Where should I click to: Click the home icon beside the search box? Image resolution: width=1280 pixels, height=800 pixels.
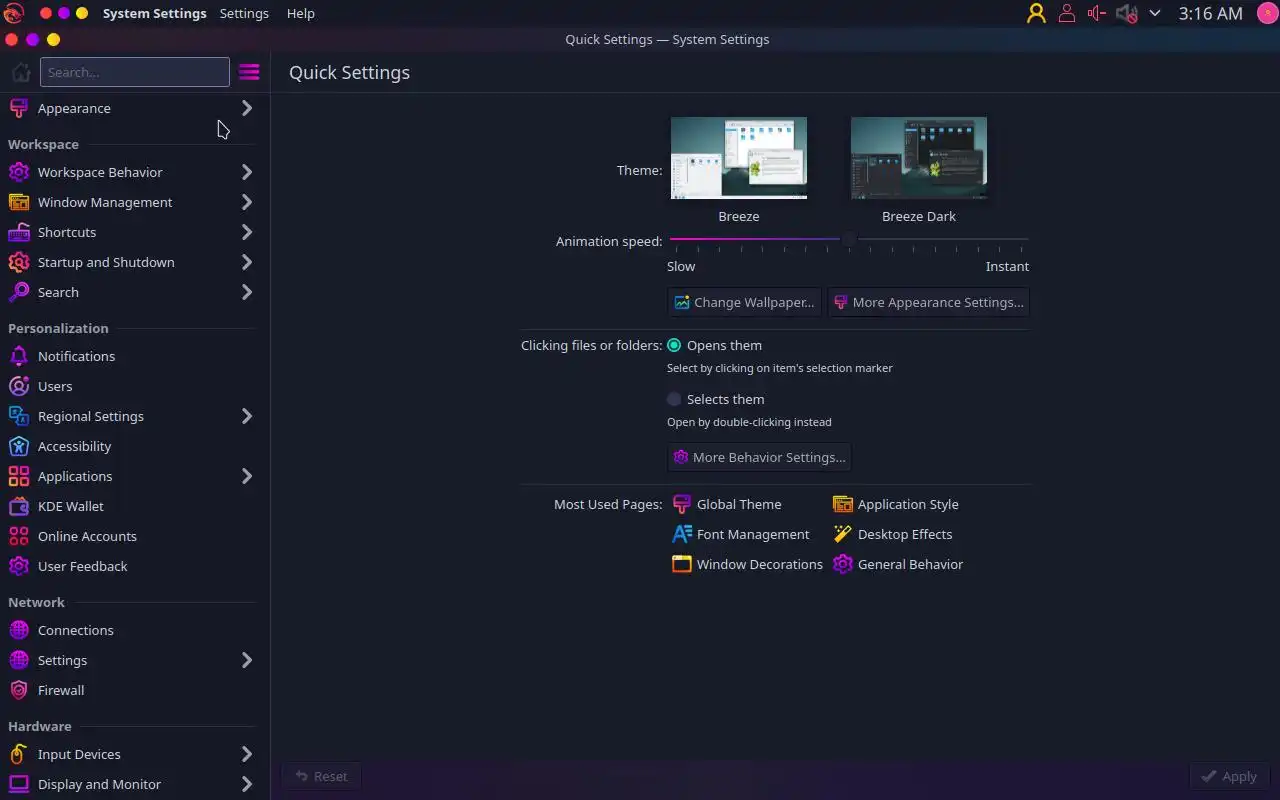coord(20,72)
